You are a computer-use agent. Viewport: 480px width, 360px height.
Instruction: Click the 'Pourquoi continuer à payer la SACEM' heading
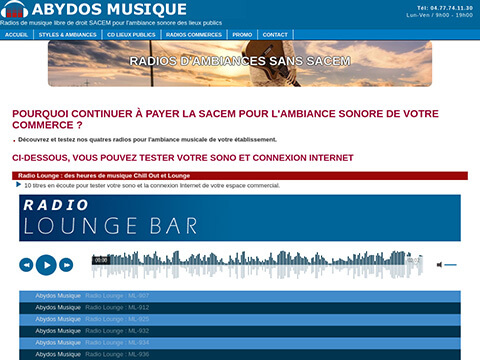click(x=225, y=119)
